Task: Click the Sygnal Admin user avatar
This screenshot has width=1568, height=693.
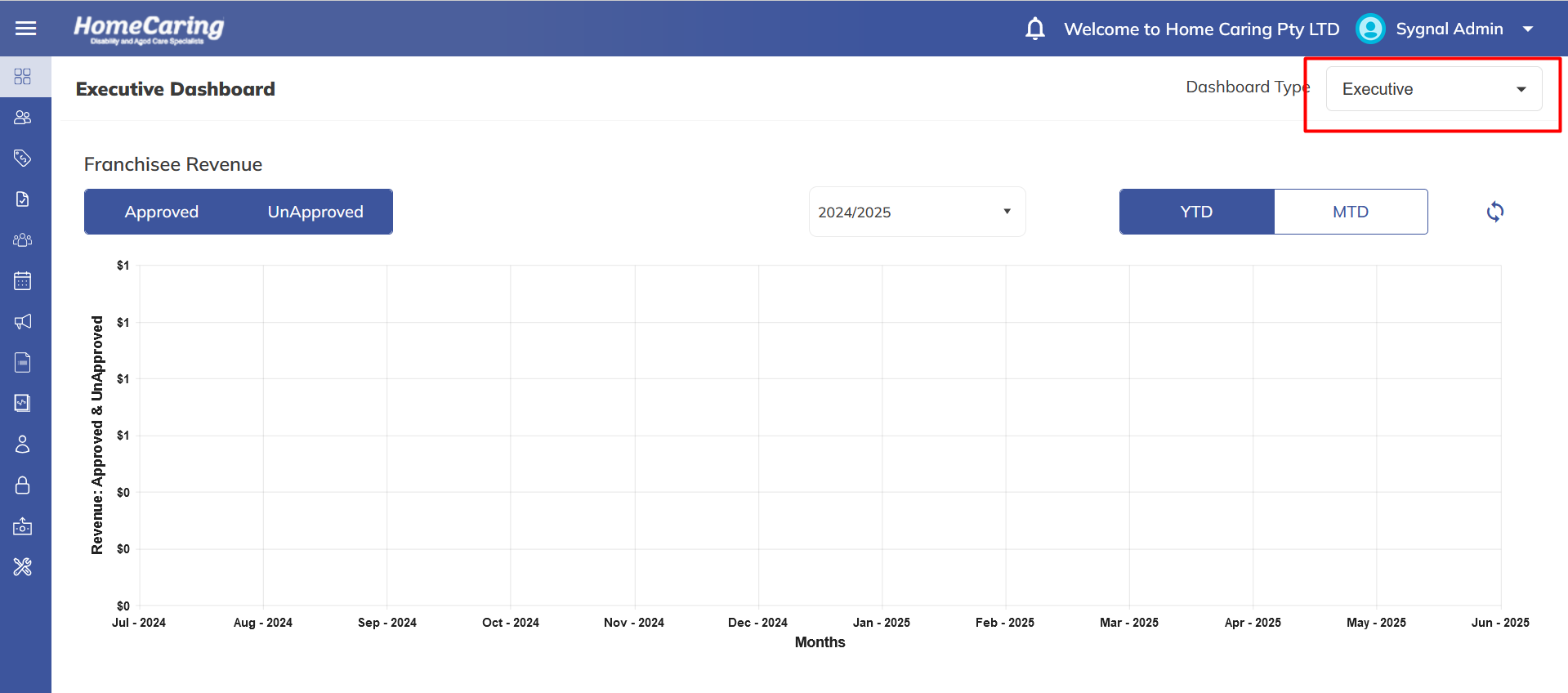Action: pyautogui.click(x=1370, y=29)
